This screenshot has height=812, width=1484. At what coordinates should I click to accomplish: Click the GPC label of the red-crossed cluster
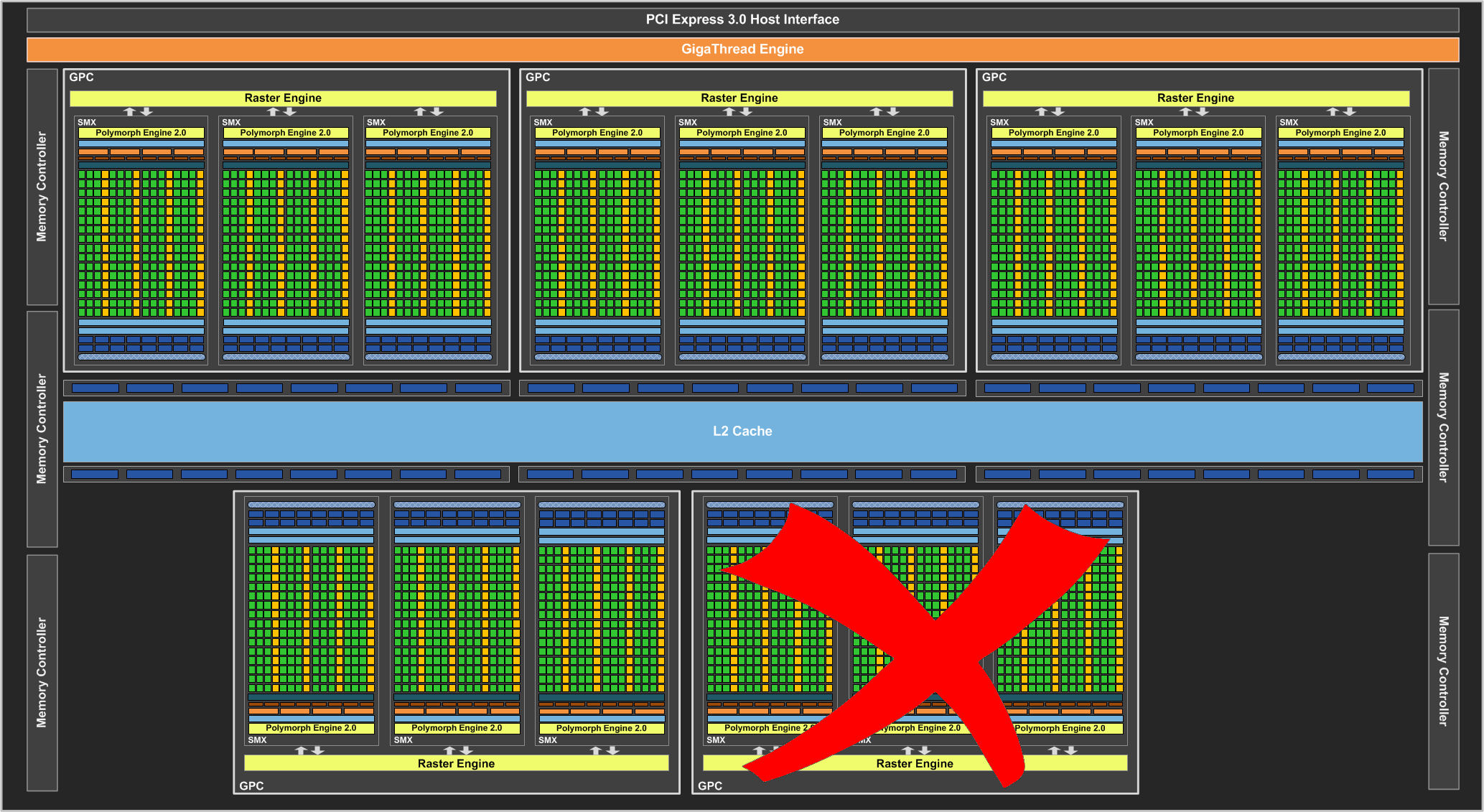(x=710, y=786)
